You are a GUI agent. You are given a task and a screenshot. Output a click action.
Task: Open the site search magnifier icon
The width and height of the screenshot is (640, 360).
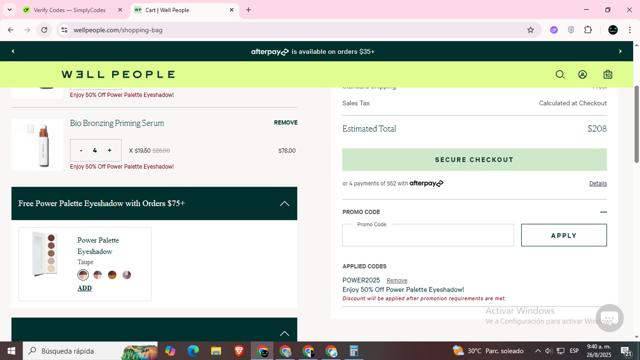pyautogui.click(x=560, y=74)
